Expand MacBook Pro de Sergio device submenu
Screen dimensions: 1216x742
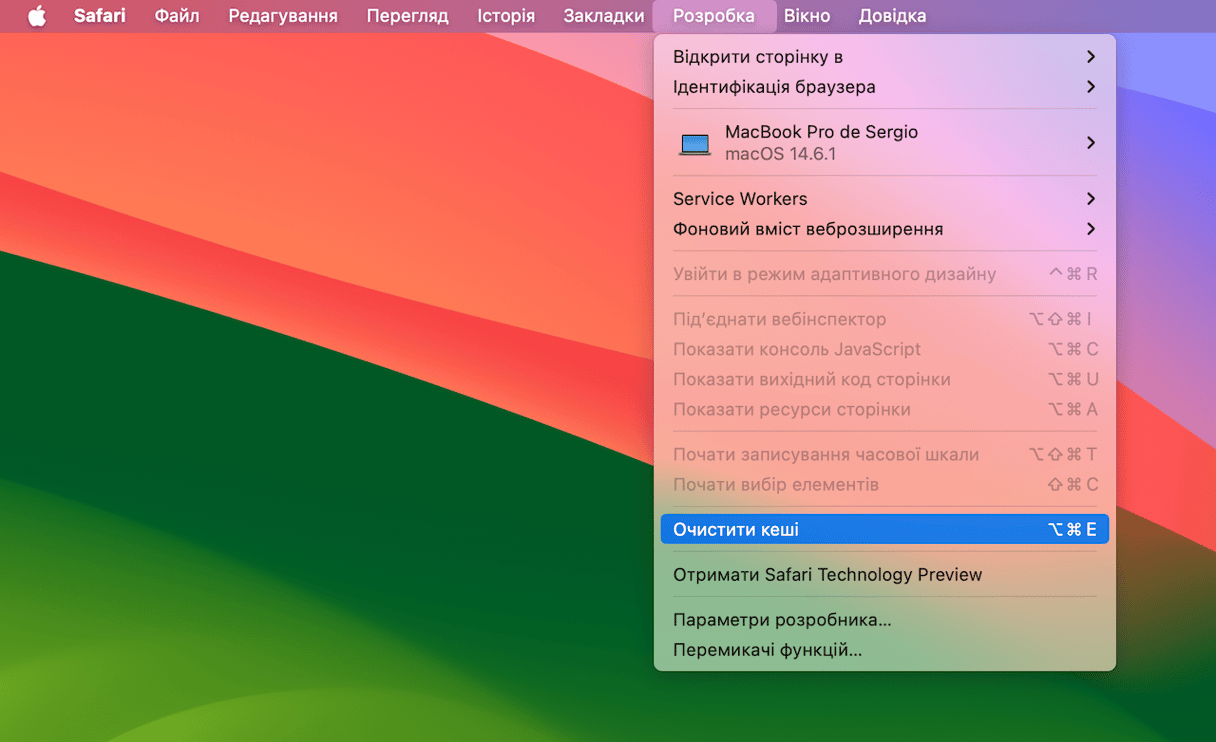click(x=884, y=143)
